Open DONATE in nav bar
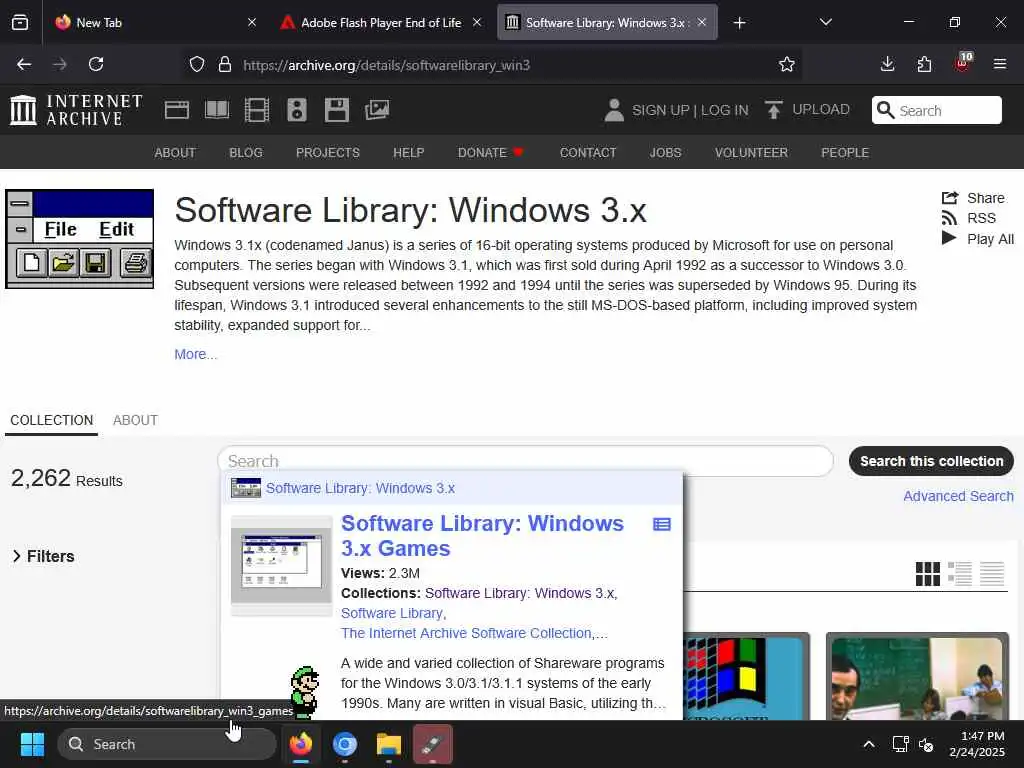The height and width of the screenshot is (768, 1024). tap(490, 152)
